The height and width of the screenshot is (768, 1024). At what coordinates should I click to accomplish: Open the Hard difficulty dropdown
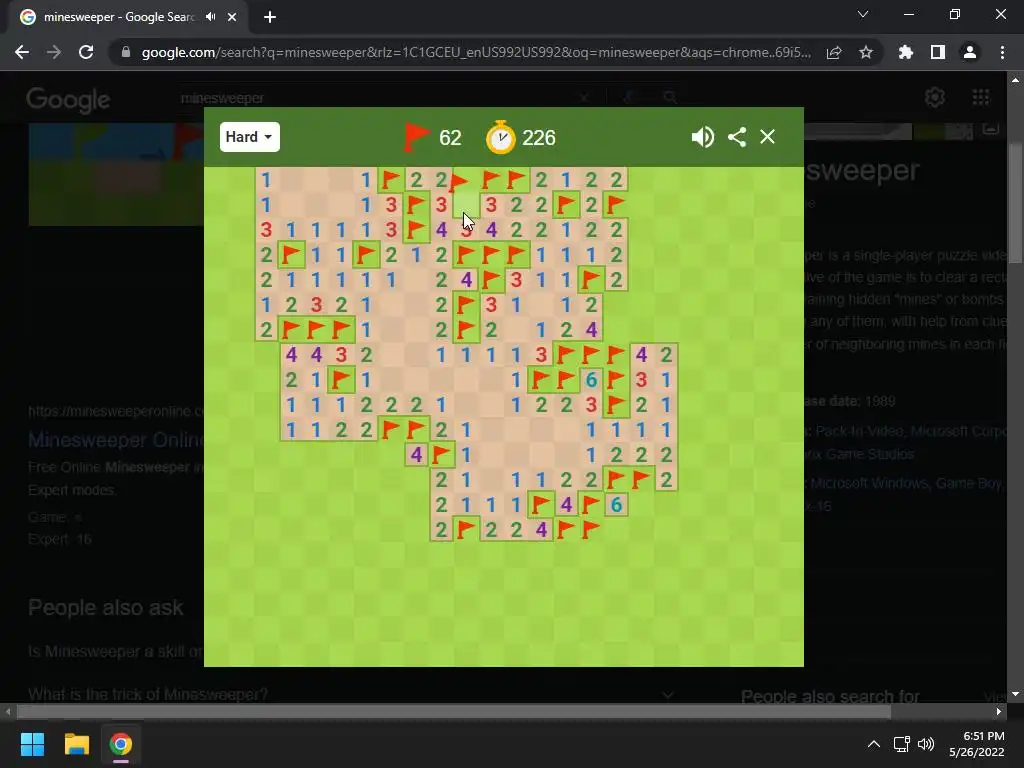click(x=249, y=137)
